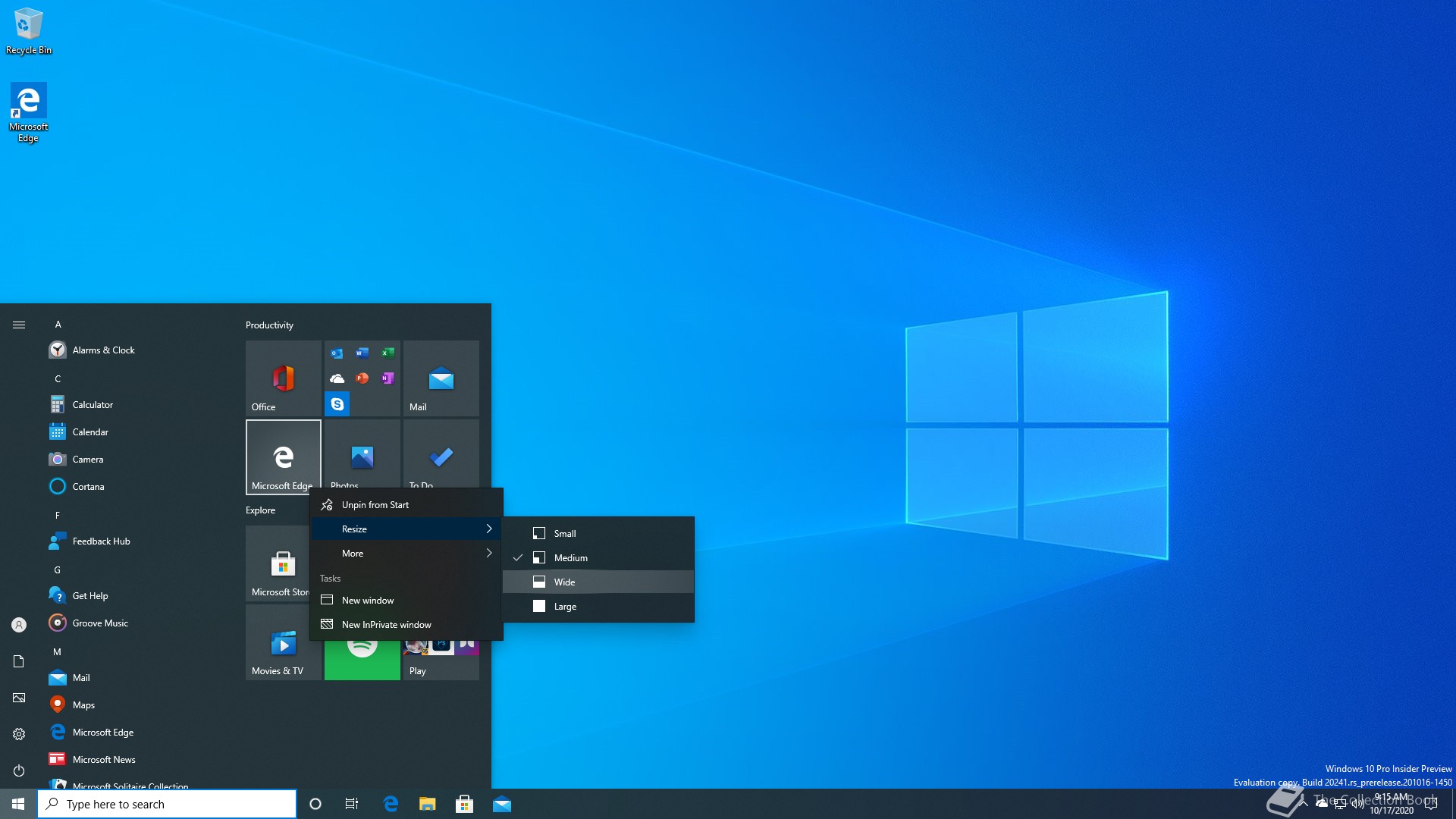
Task: Open Microsoft Store from taskbar
Action: 464,804
